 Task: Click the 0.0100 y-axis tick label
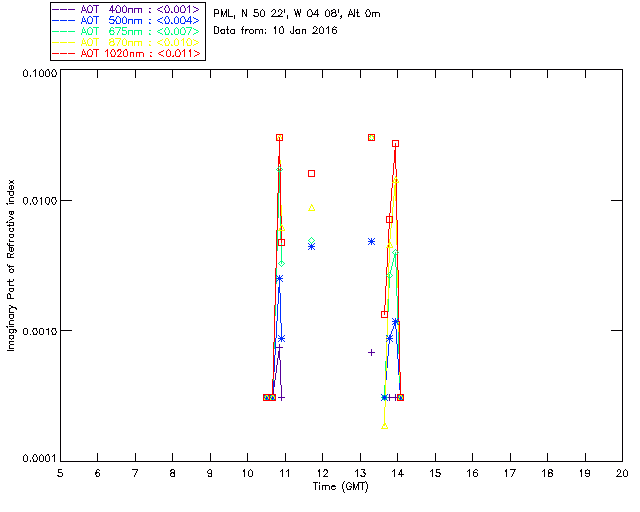coord(40,201)
